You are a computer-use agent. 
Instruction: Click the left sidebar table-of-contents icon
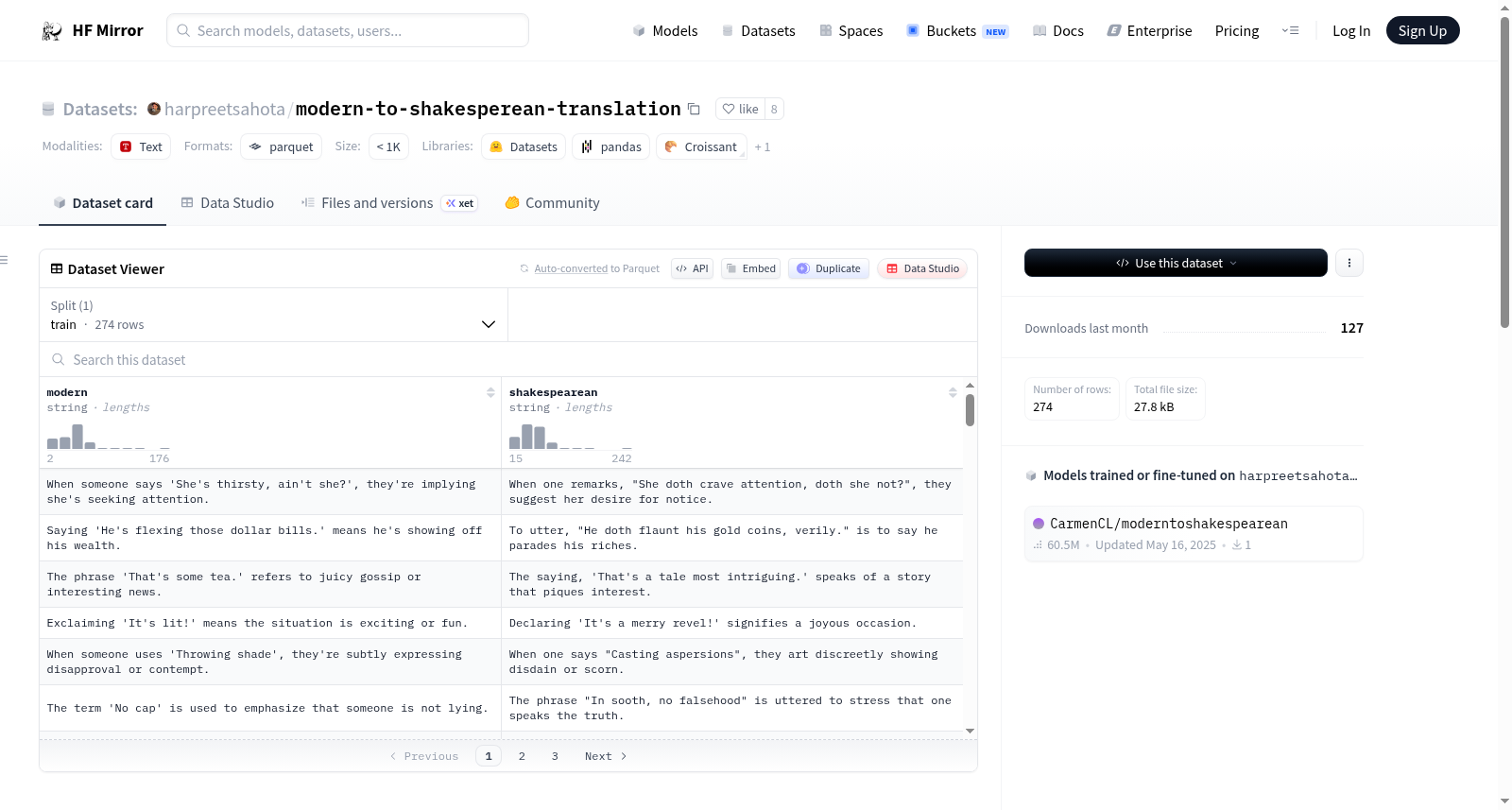4,260
